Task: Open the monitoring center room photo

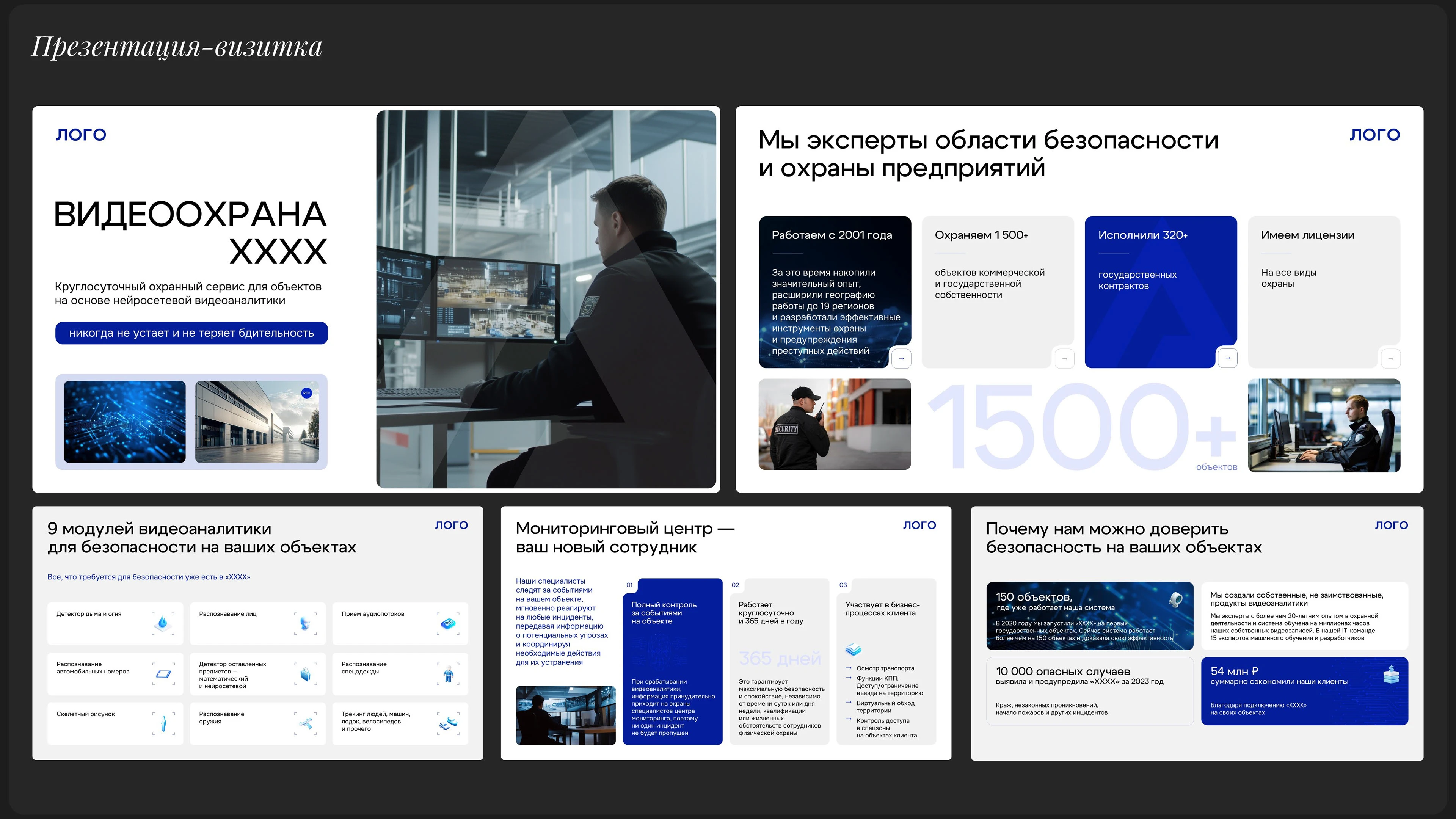Action: [566, 715]
